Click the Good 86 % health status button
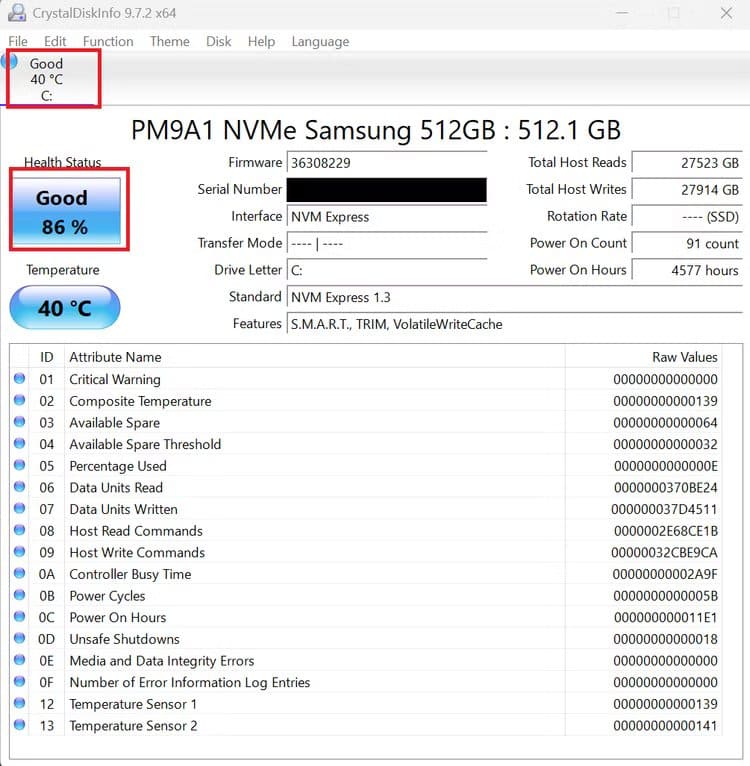The image size is (750, 766). coord(64,212)
